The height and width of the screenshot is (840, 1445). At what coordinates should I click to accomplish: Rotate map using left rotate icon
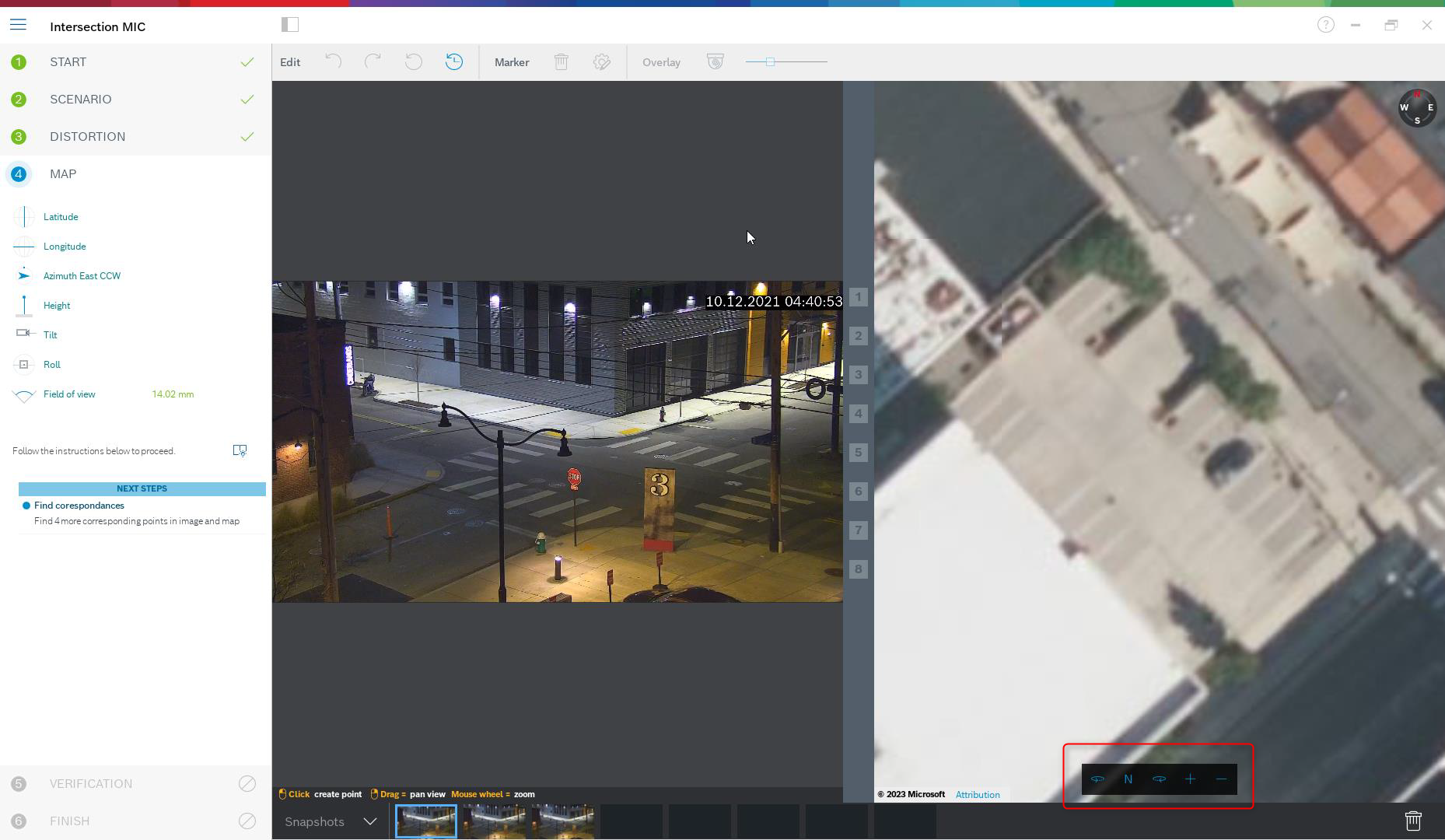coord(1097,779)
